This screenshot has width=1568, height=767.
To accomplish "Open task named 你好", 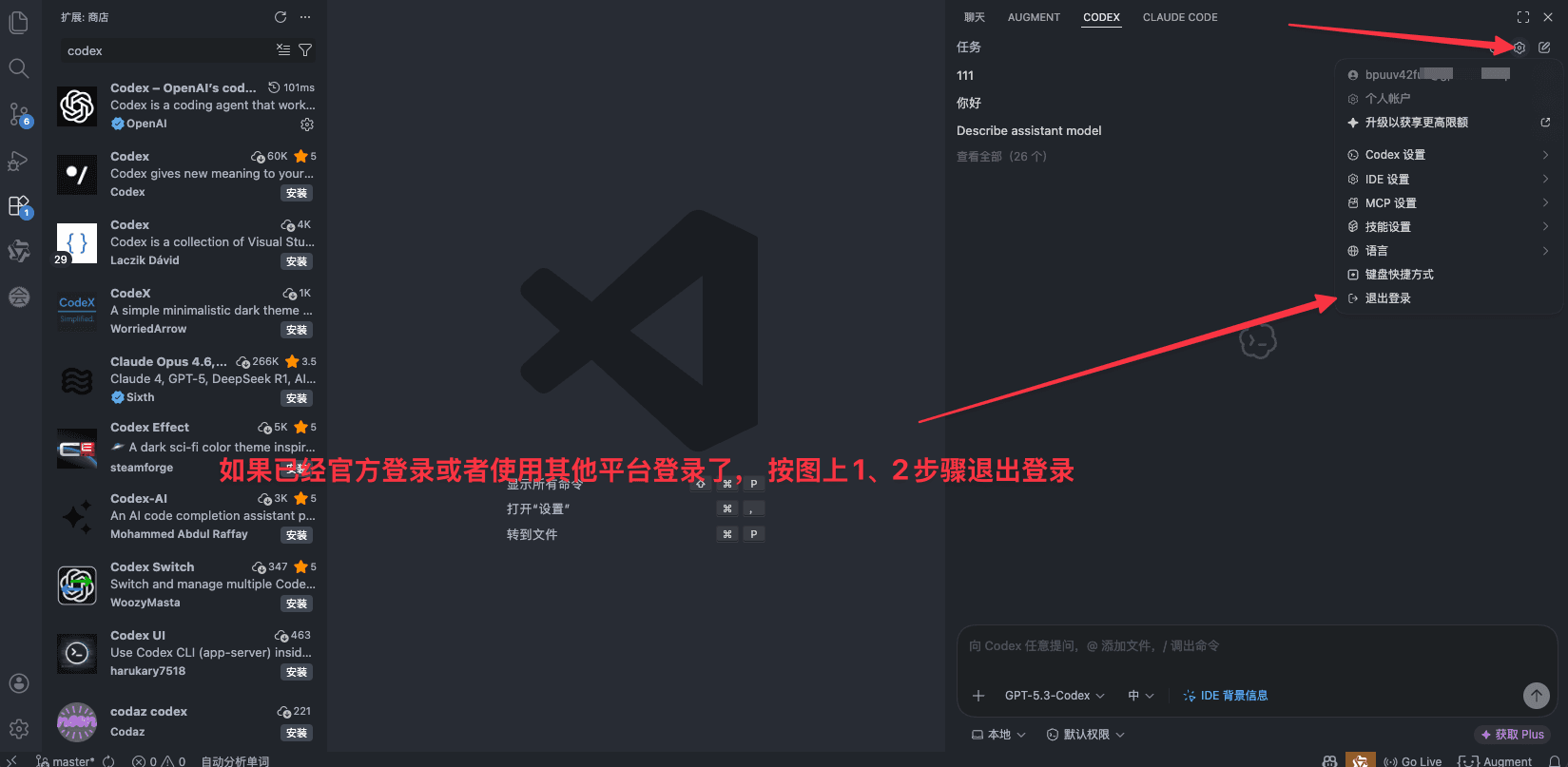I will [969, 103].
